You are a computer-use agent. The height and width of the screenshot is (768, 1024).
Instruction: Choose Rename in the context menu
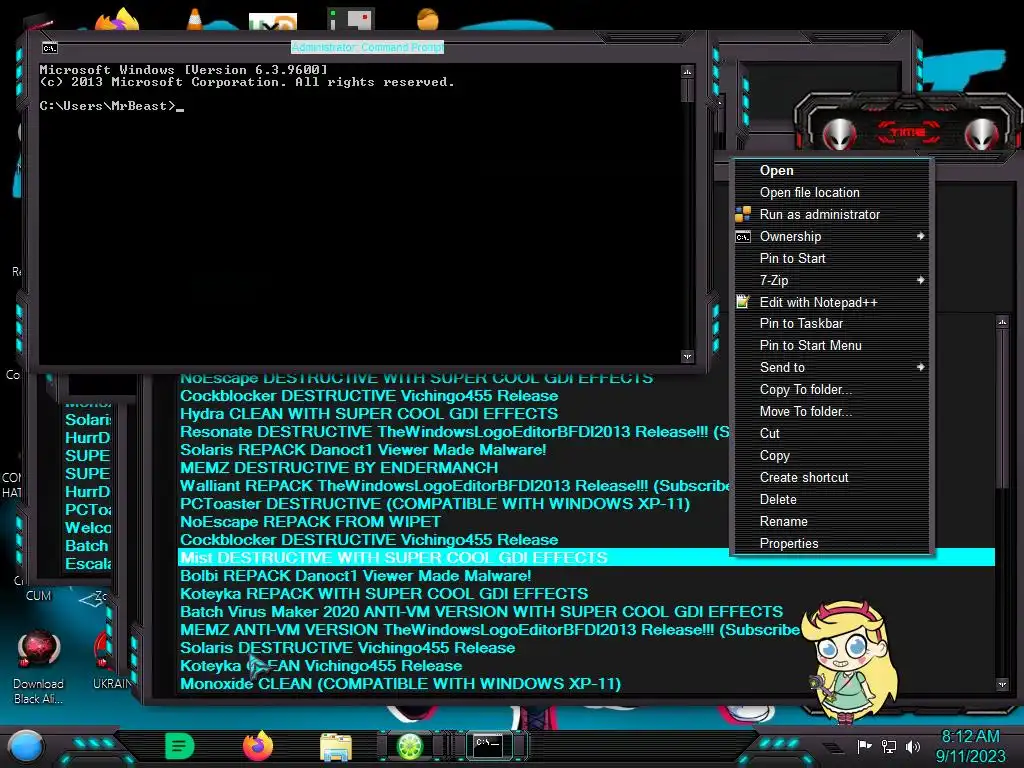(x=832, y=521)
